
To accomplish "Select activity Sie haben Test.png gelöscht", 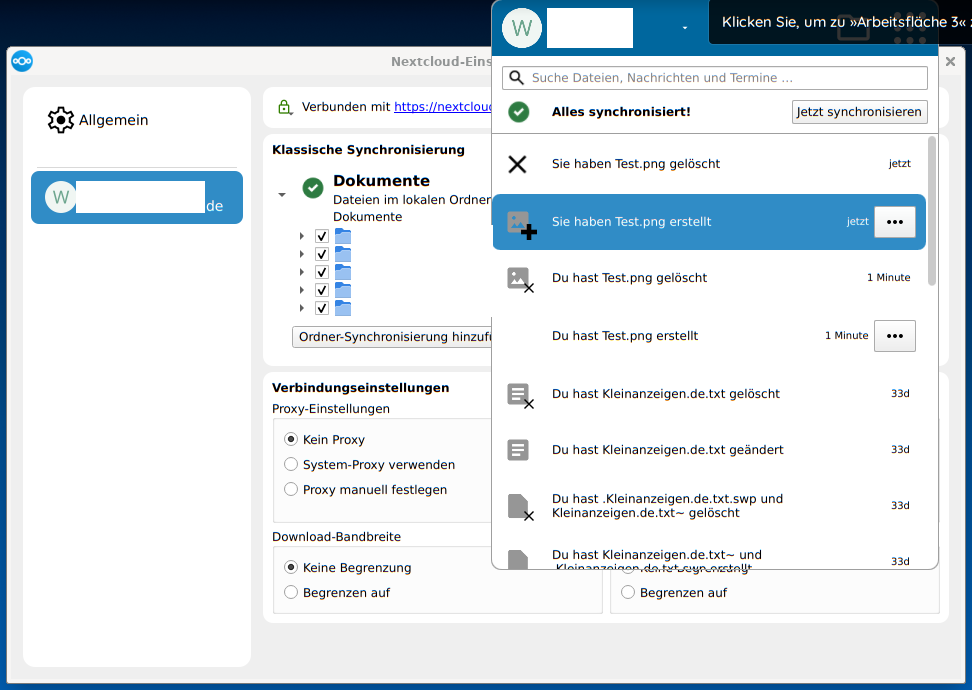I will point(709,164).
